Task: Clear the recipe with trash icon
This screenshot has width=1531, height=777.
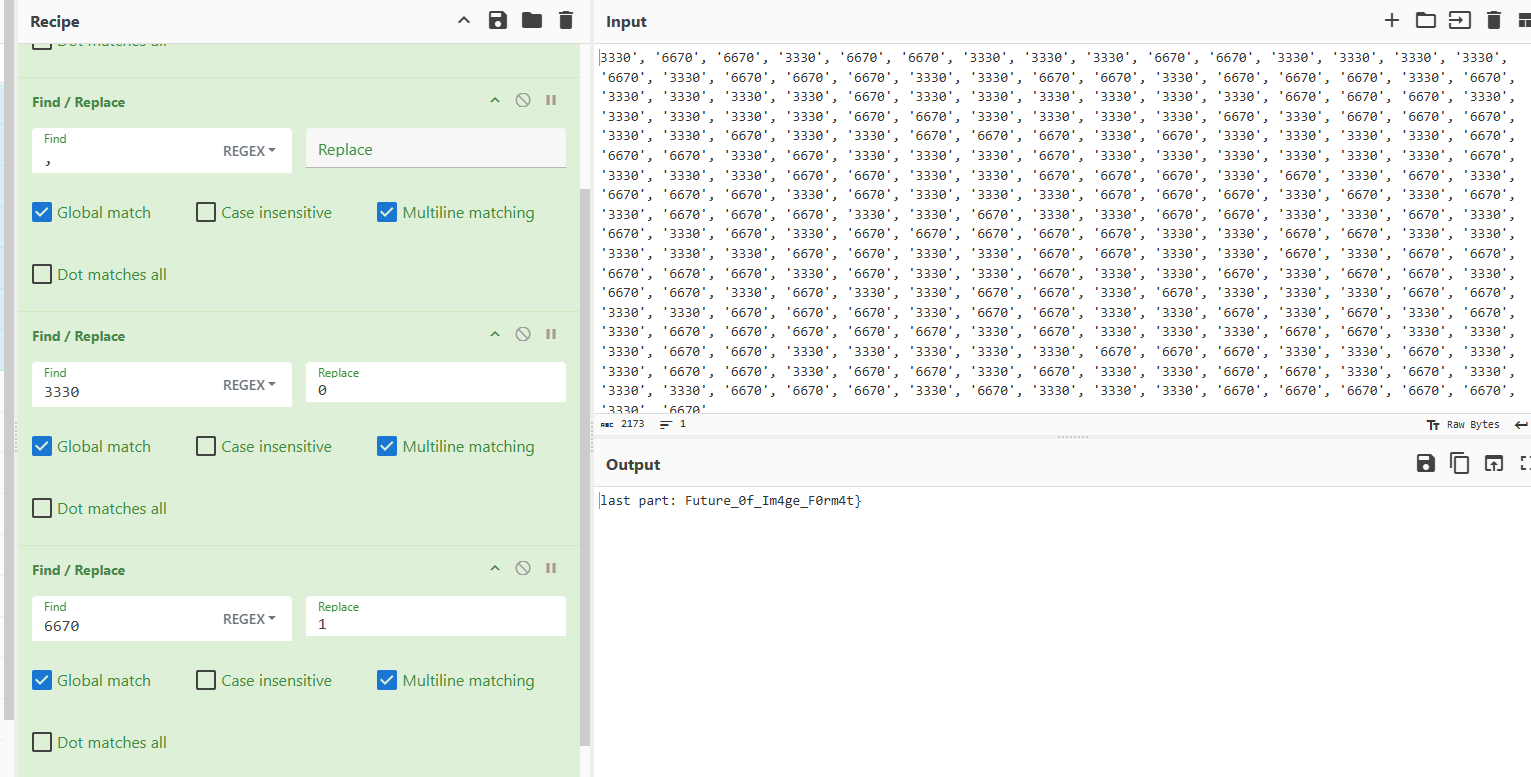Action: click(x=566, y=21)
